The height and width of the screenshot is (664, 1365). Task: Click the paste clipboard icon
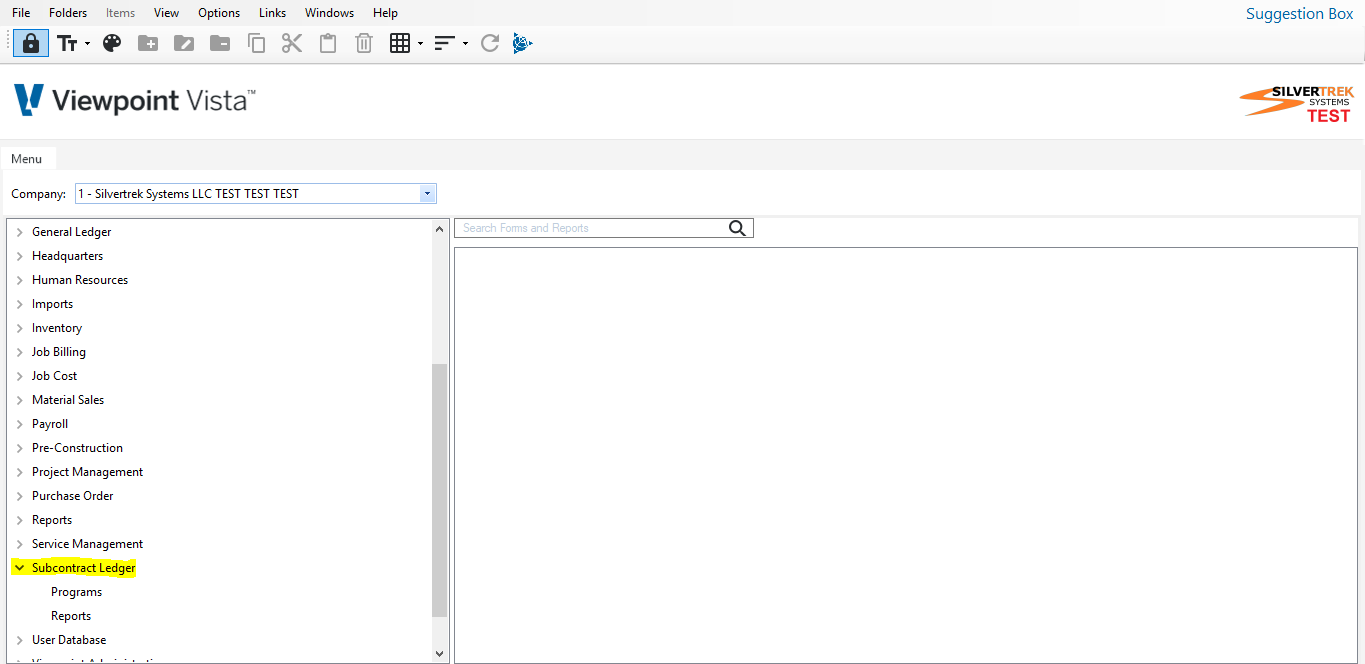click(328, 43)
